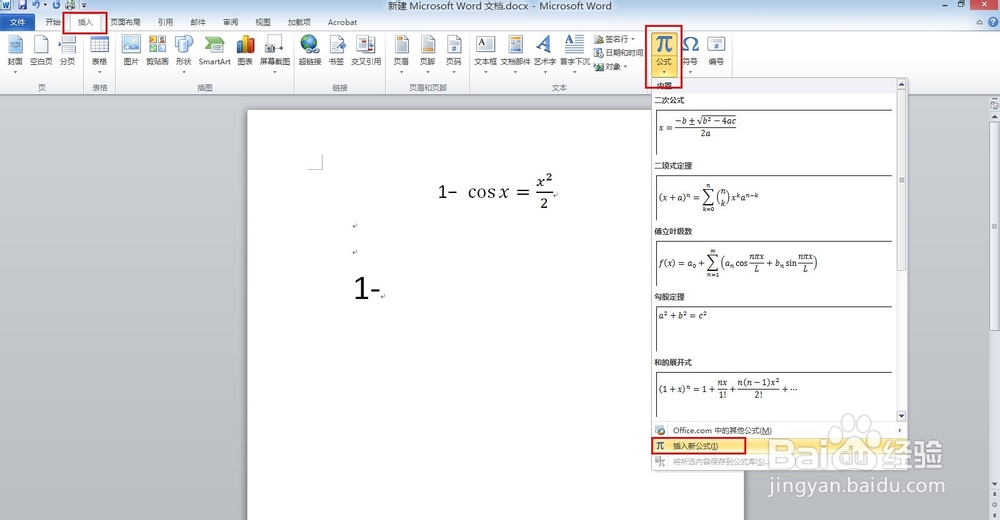The height and width of the screenshot is (520, 1000).
Task: Switch to the Review (审阅) tab
Action: click(231, 22)
